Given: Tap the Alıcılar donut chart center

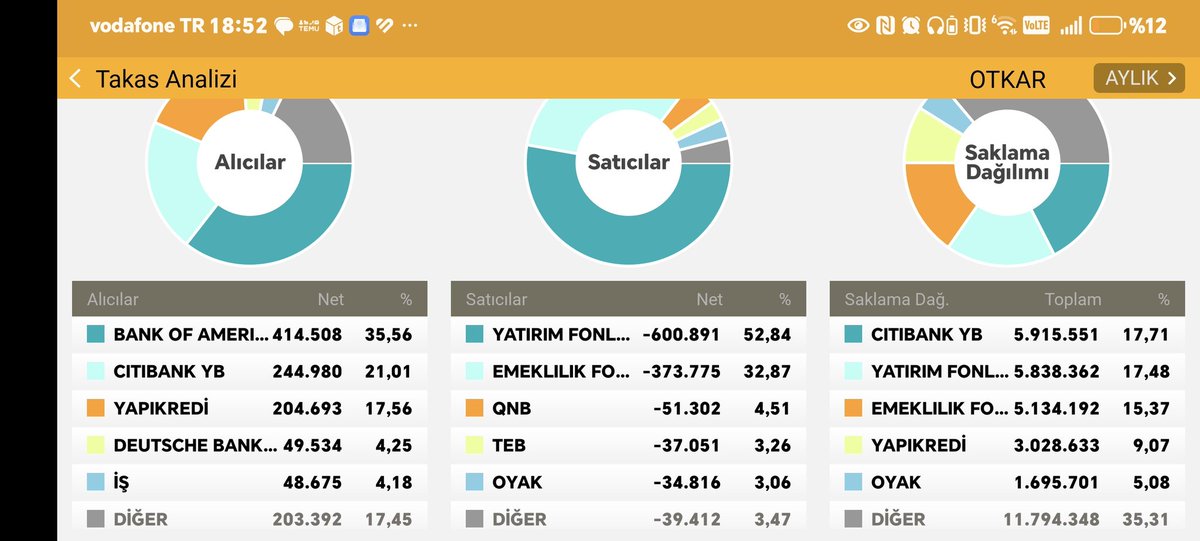Looking at the screenshot, I should [249, 162].
